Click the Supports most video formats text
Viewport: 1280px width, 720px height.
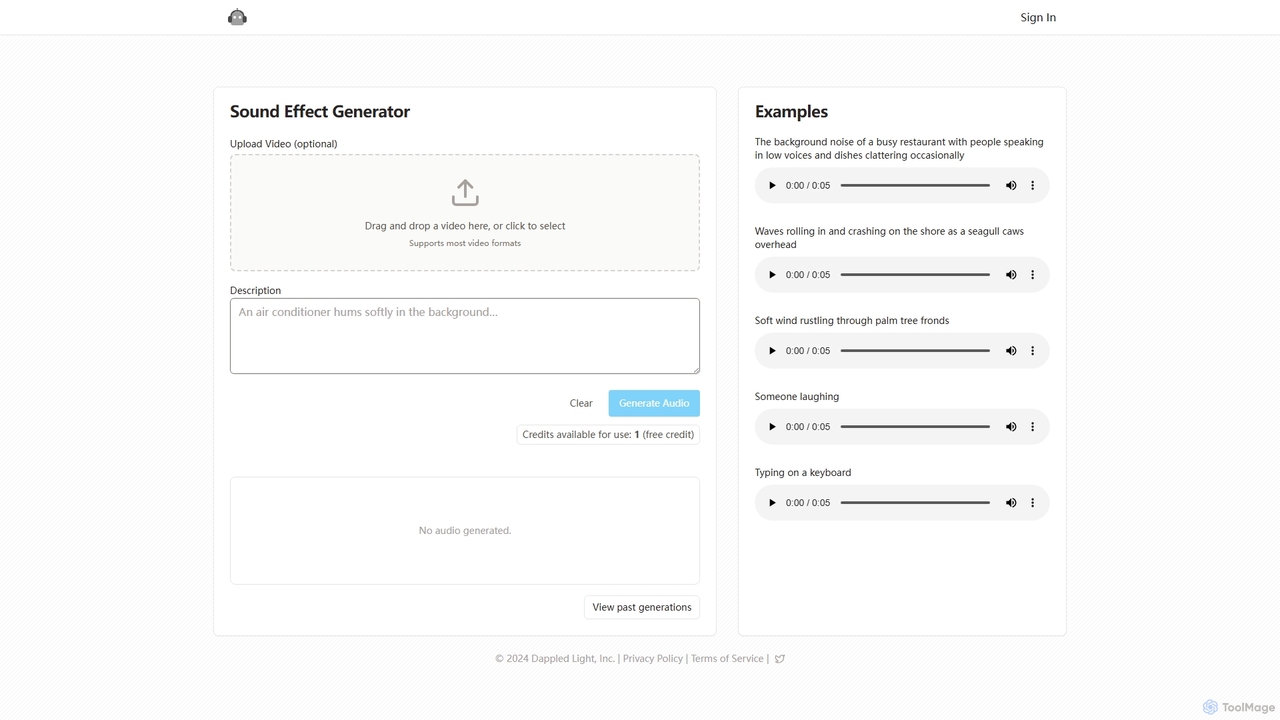click(465, 243)
